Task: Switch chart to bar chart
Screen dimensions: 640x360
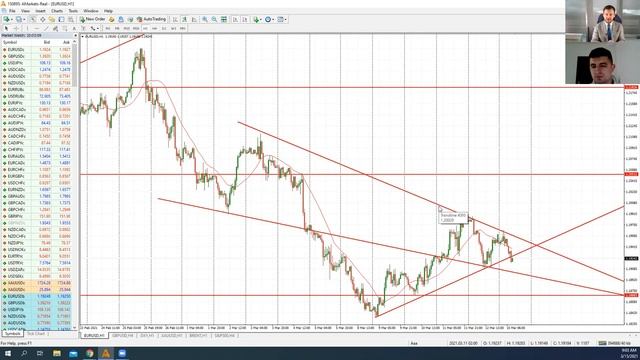Action: tap(175, 19)
